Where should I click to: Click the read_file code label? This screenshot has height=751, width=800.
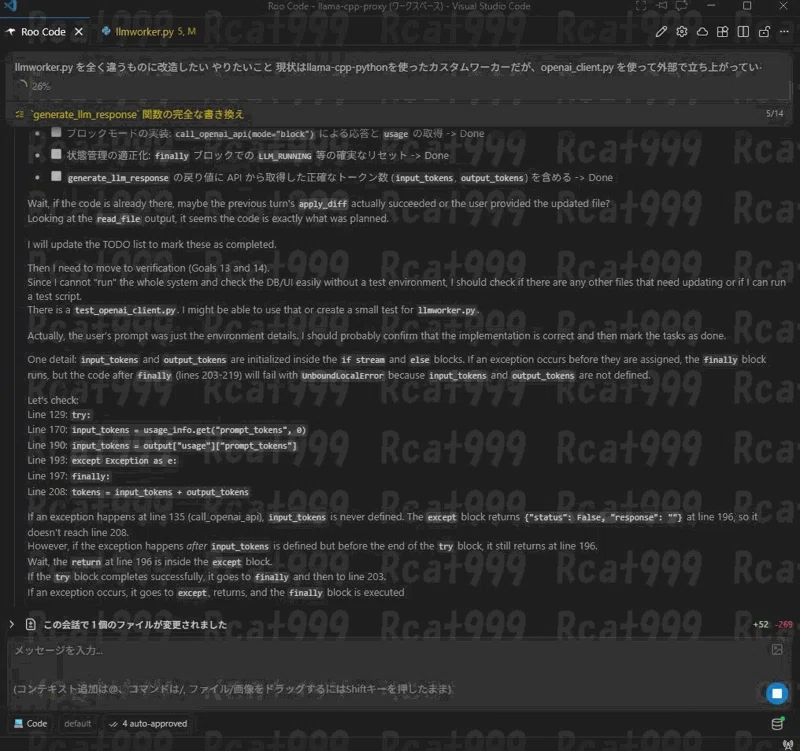click(x=118, y=219)
